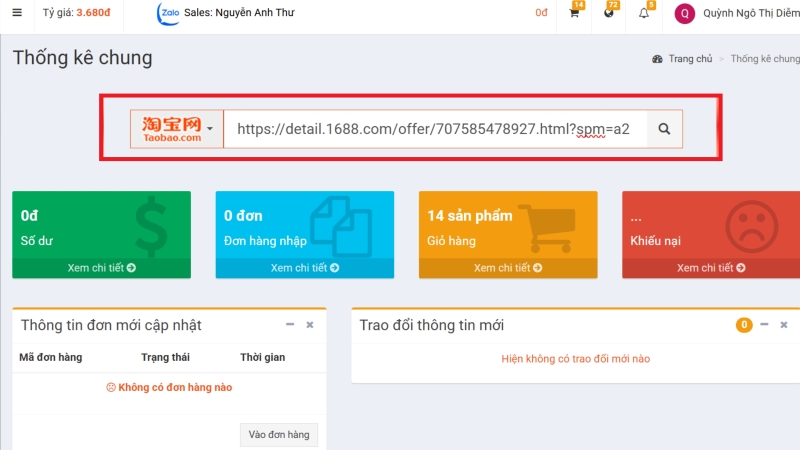Click the Vào đơn hàng button
Image resolution: width=800 pixels, height=450 pixels.
(279, 435)
